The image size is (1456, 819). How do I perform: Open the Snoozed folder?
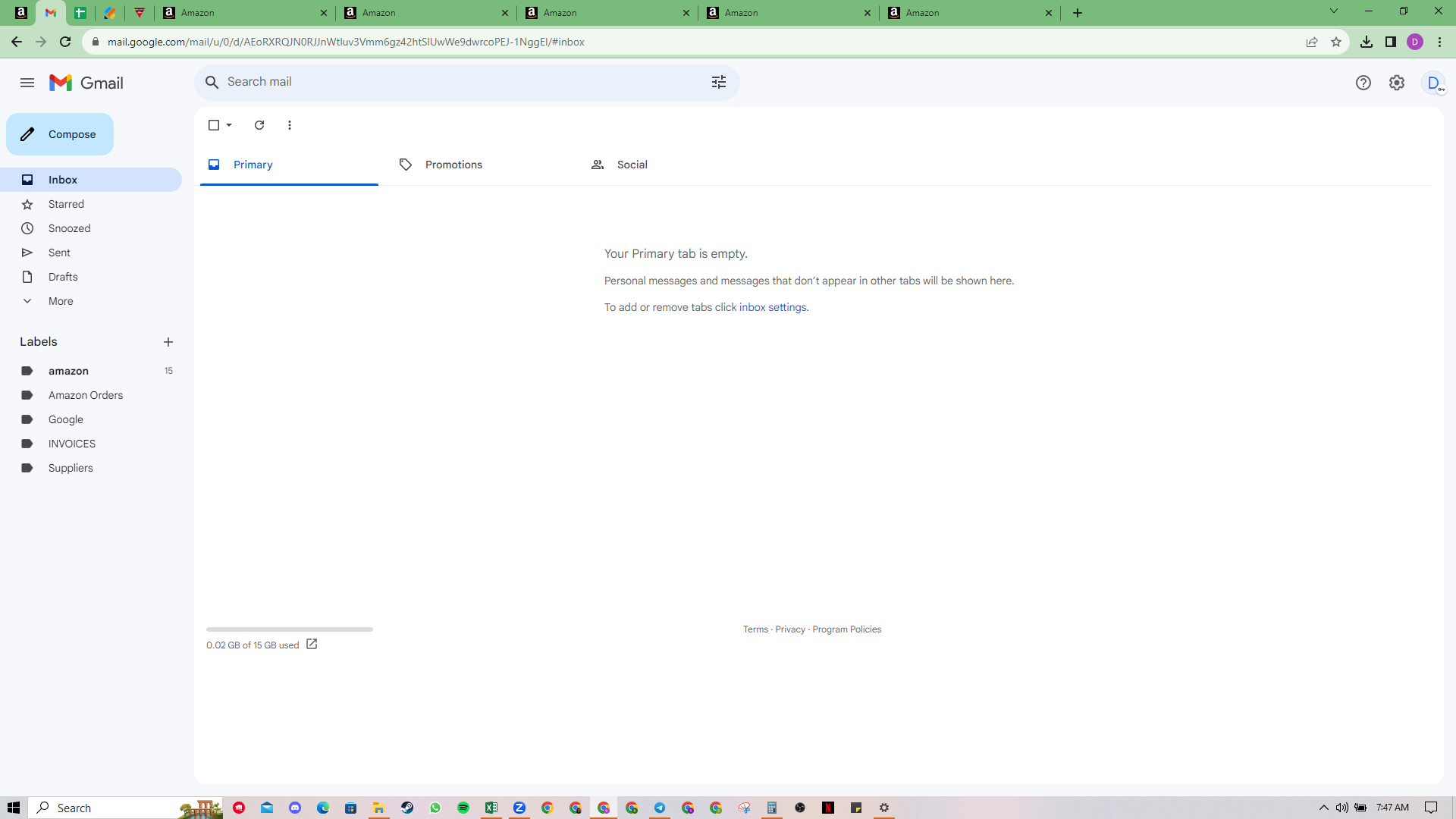[x=91, y=228]
